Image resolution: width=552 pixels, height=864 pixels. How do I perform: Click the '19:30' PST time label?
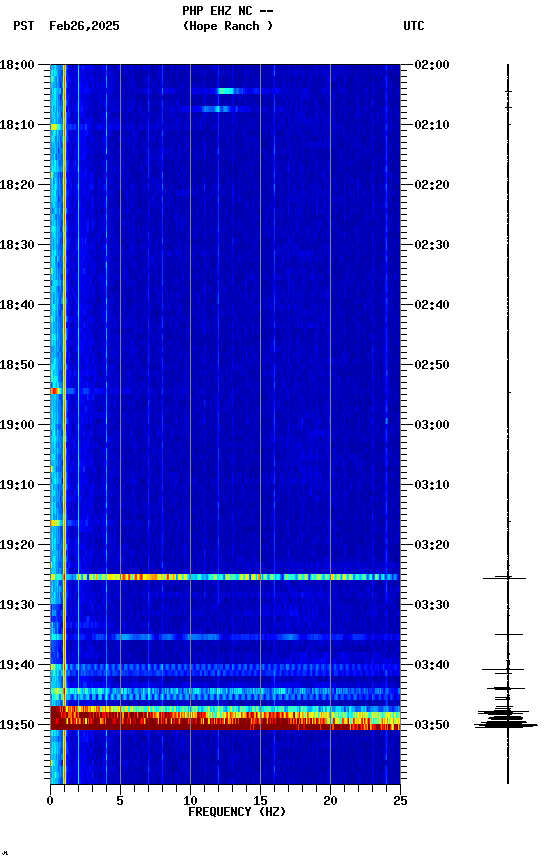pos(17,605)
